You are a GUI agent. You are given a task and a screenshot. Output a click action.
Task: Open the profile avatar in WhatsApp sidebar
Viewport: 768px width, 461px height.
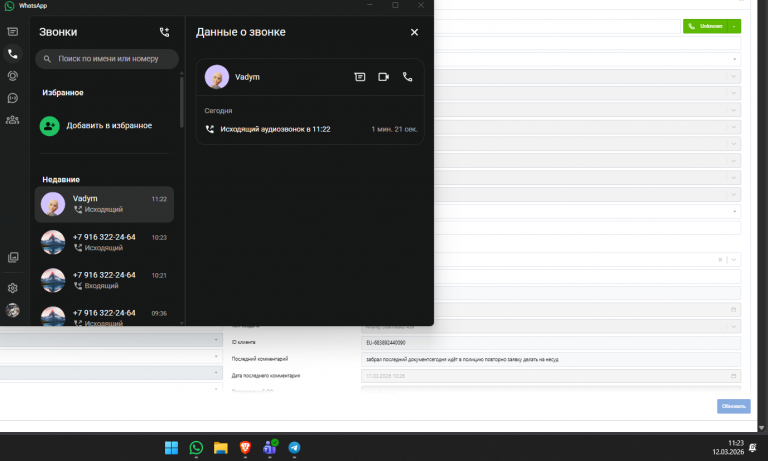(13, 310)
